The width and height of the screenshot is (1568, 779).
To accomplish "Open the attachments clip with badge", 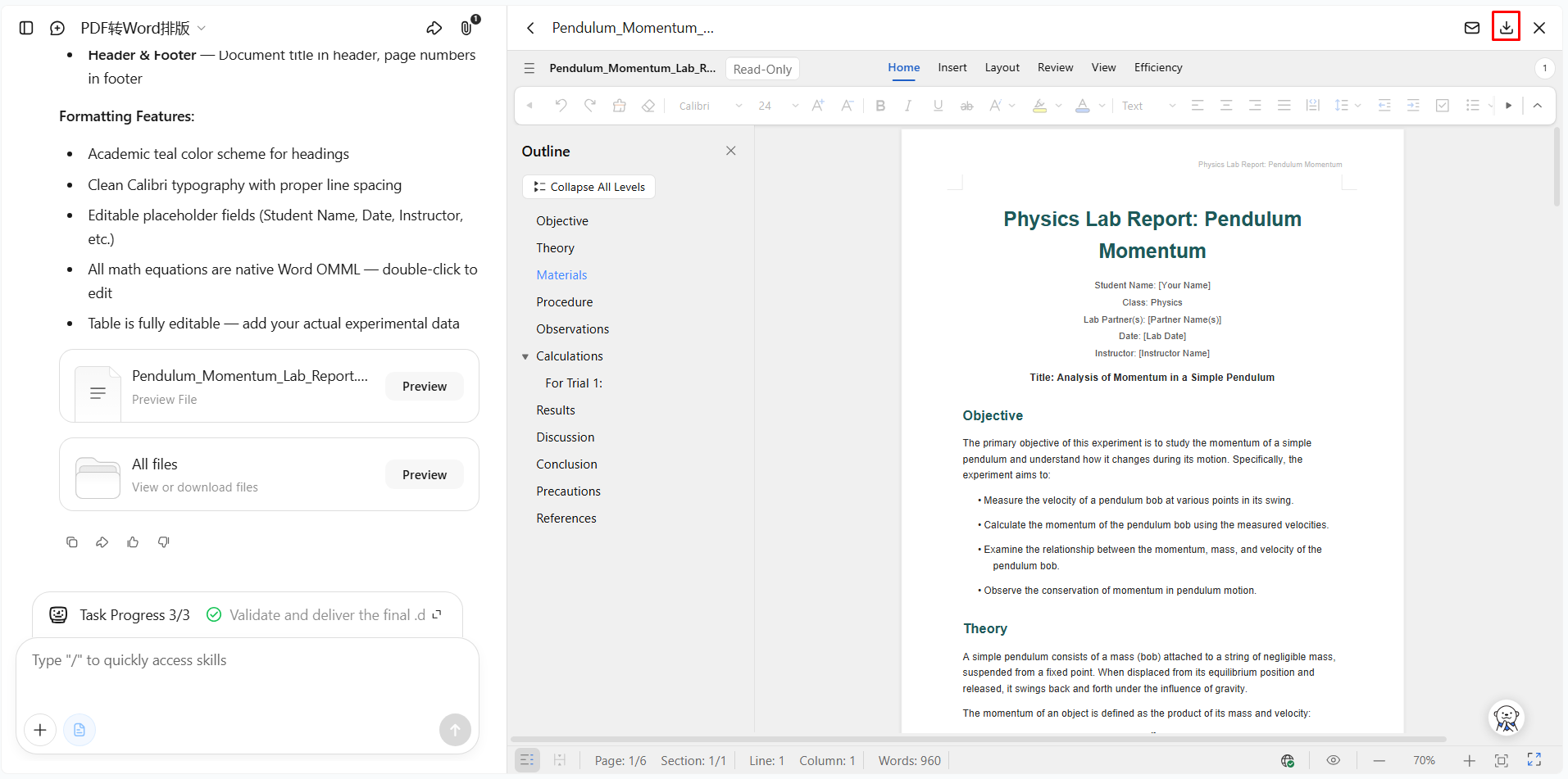I will [467, 27].
